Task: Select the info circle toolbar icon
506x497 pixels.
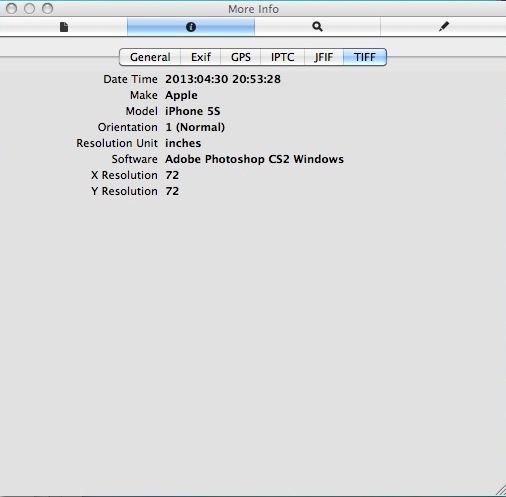Action: tap(191, 27)
